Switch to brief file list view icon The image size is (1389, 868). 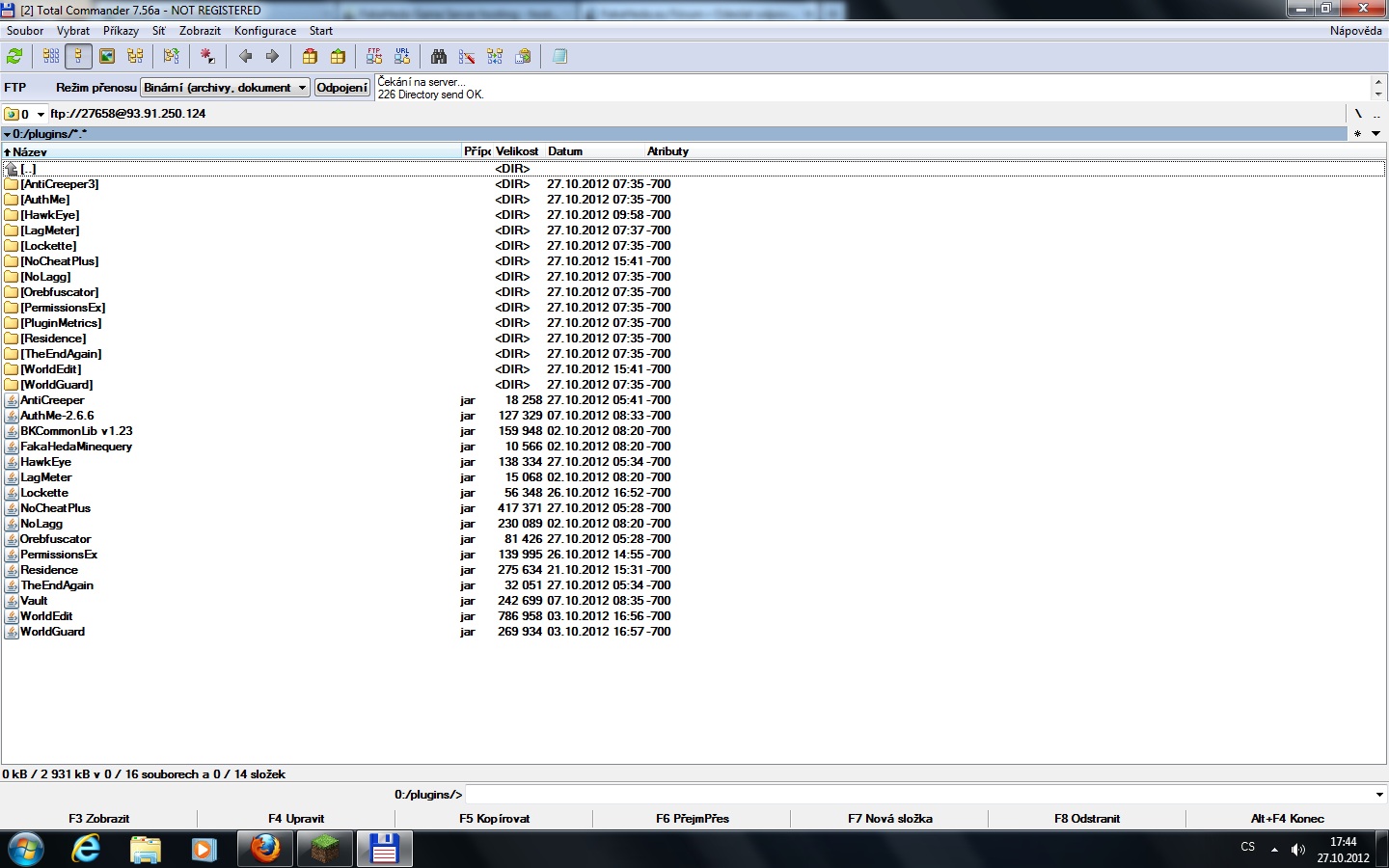tap(51, 57)
